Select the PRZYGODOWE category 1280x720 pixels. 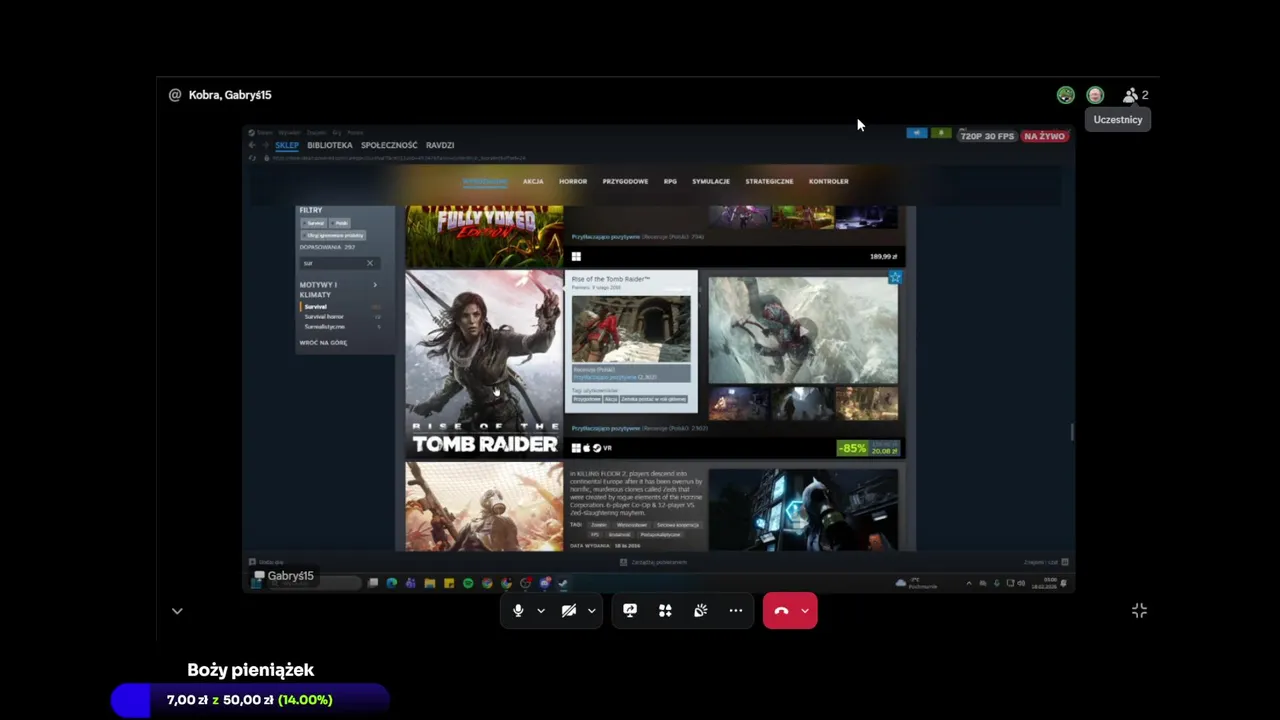pos(625,181)
